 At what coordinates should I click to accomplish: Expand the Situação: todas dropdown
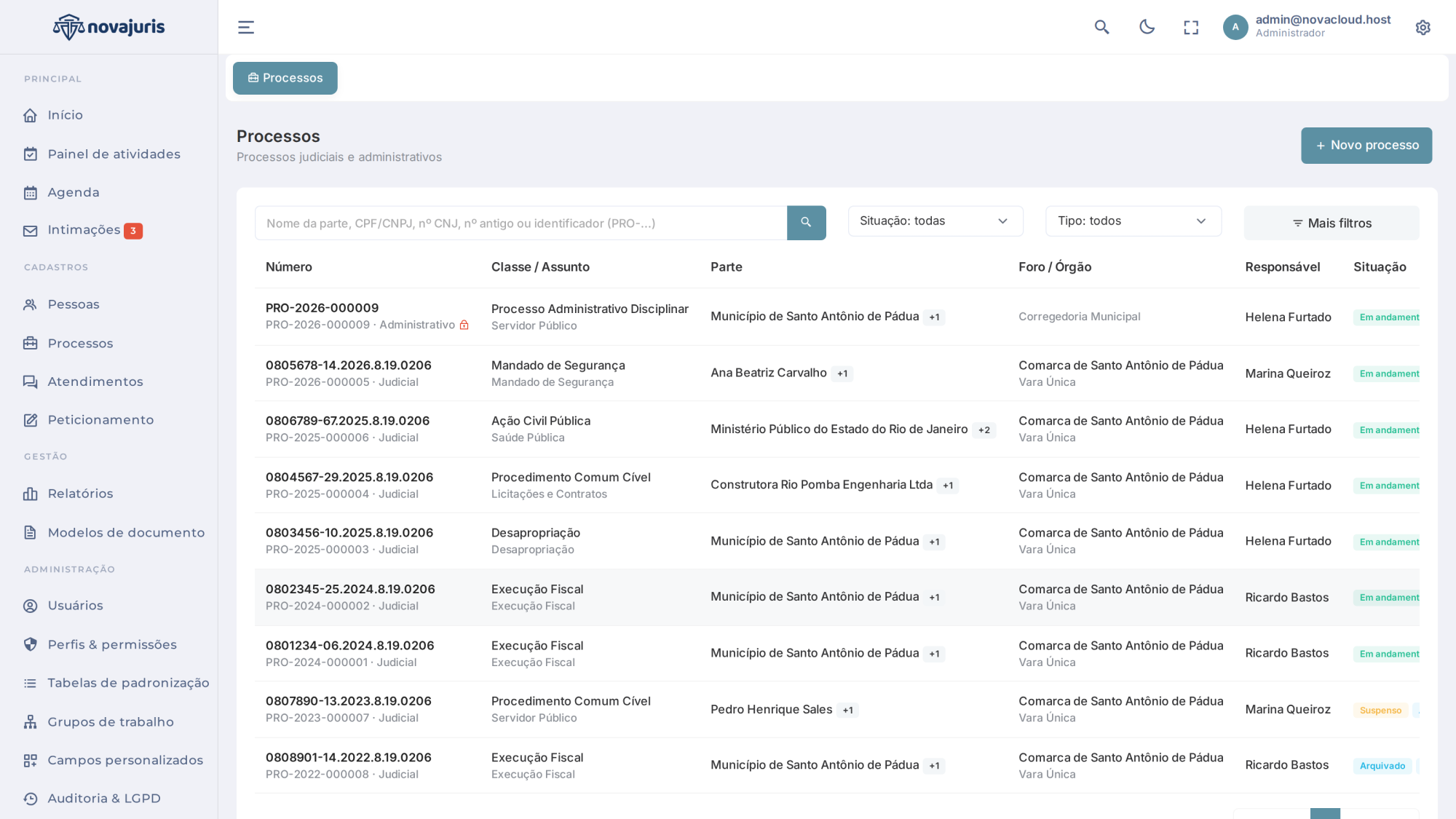point(935,221)
